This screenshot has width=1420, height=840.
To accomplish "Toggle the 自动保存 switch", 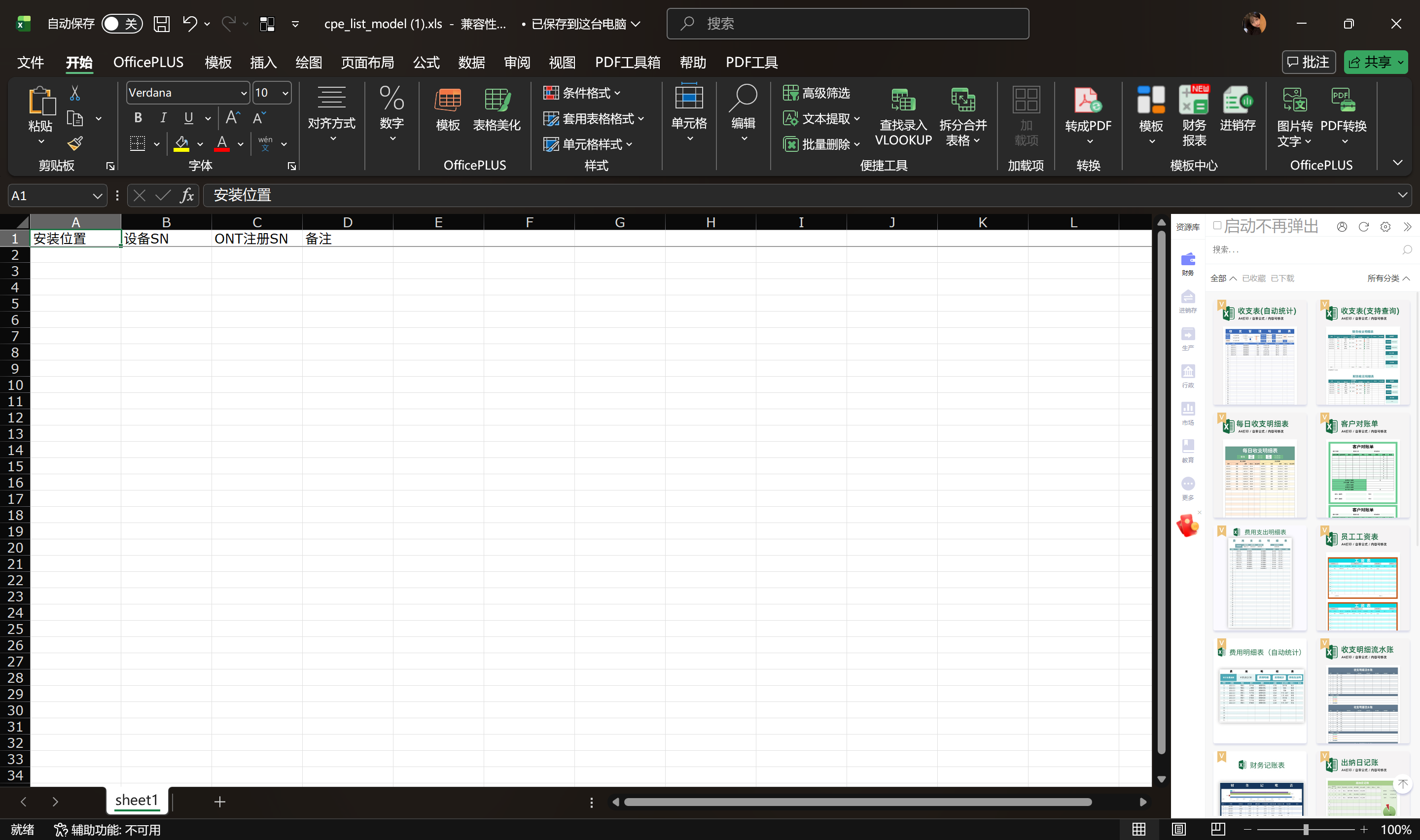I will (121, 24).
